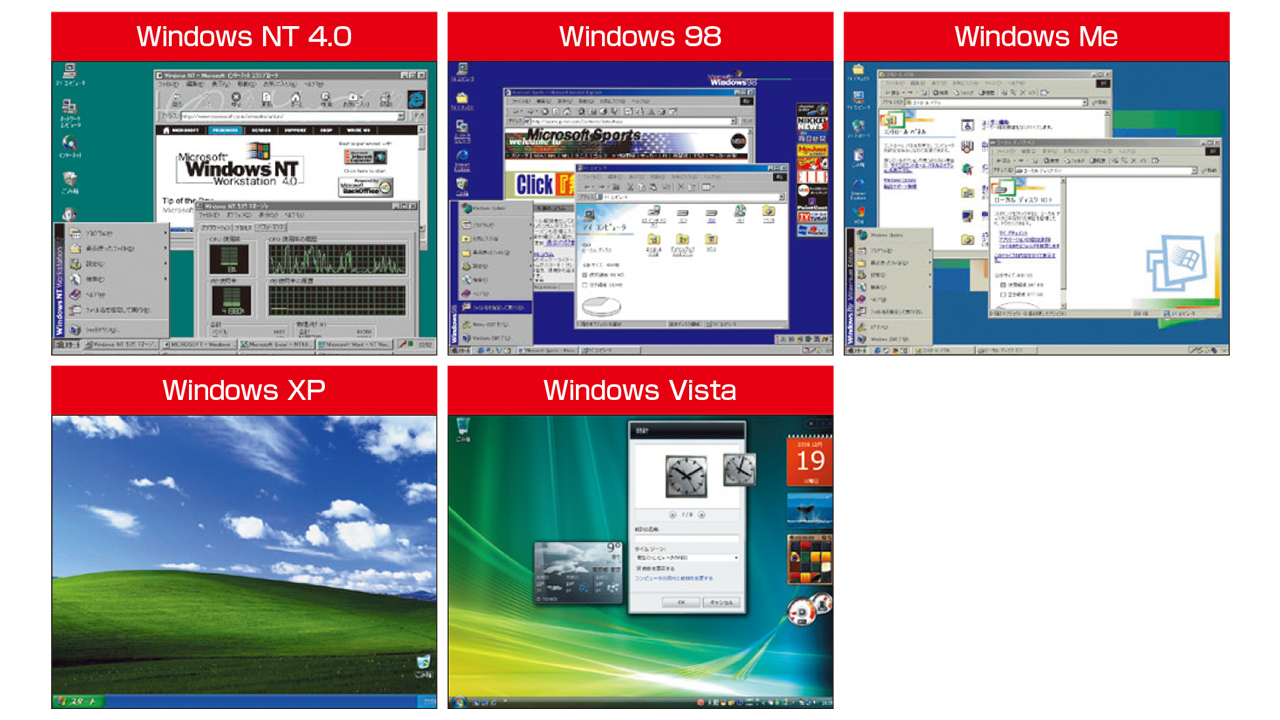1280x720 pixels.
Task: Select My Computer icon in the Windows 98 window
Action: pos(587,214)
